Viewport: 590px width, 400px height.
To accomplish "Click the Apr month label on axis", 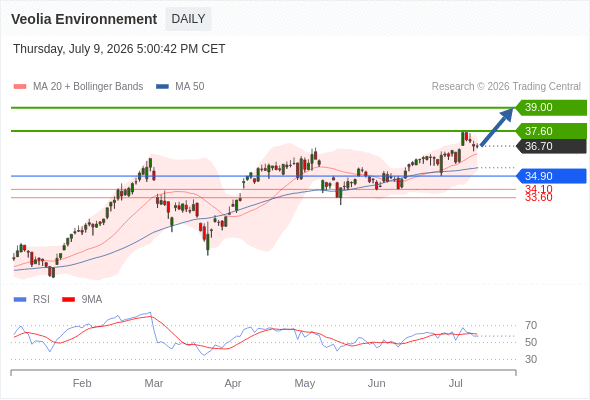I will click(x=233, y=383).
